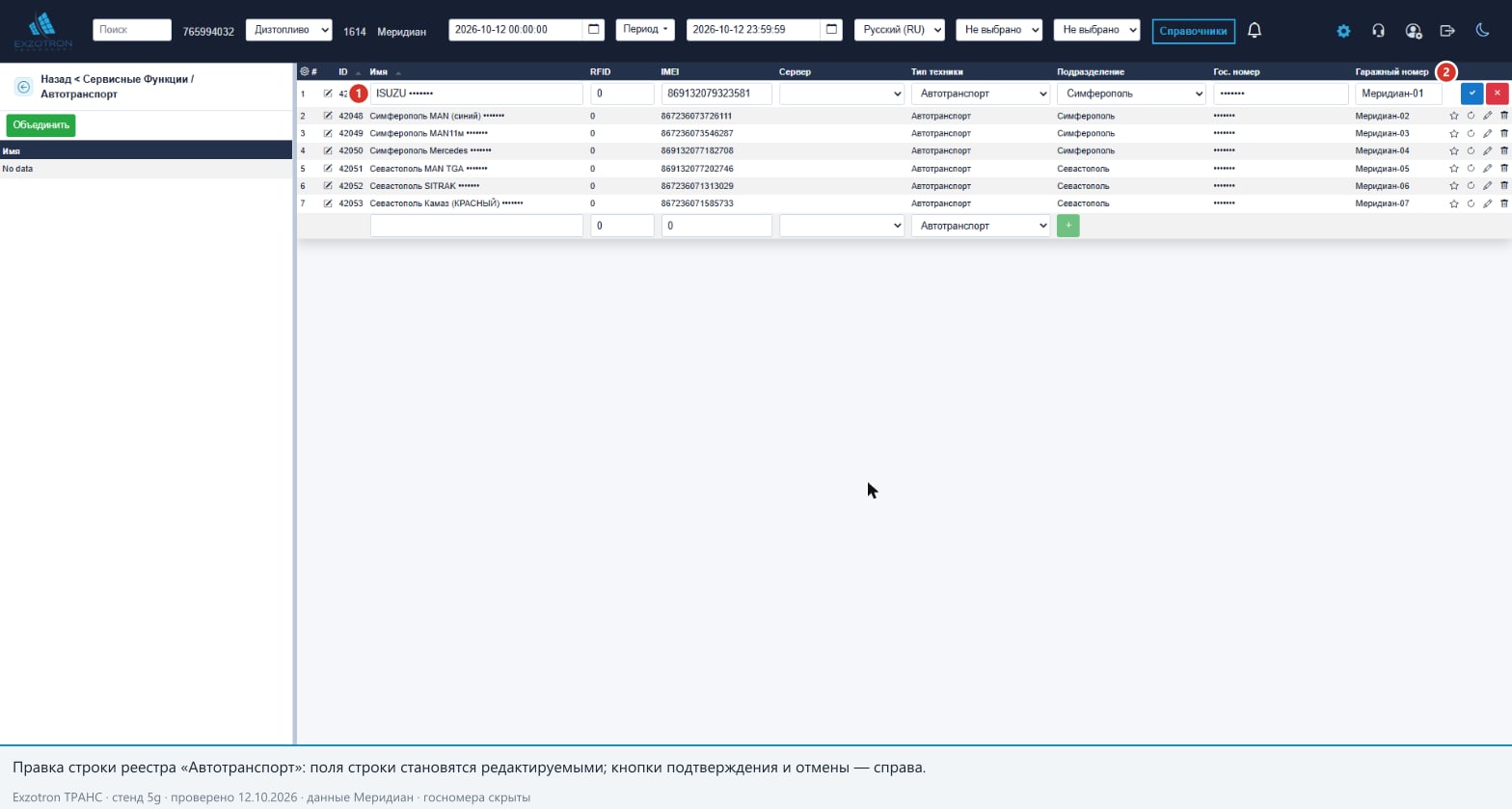Toggle selection checkbox for ID 42051
This screenshot has width=1512, height=809.
tap(328, 168)
